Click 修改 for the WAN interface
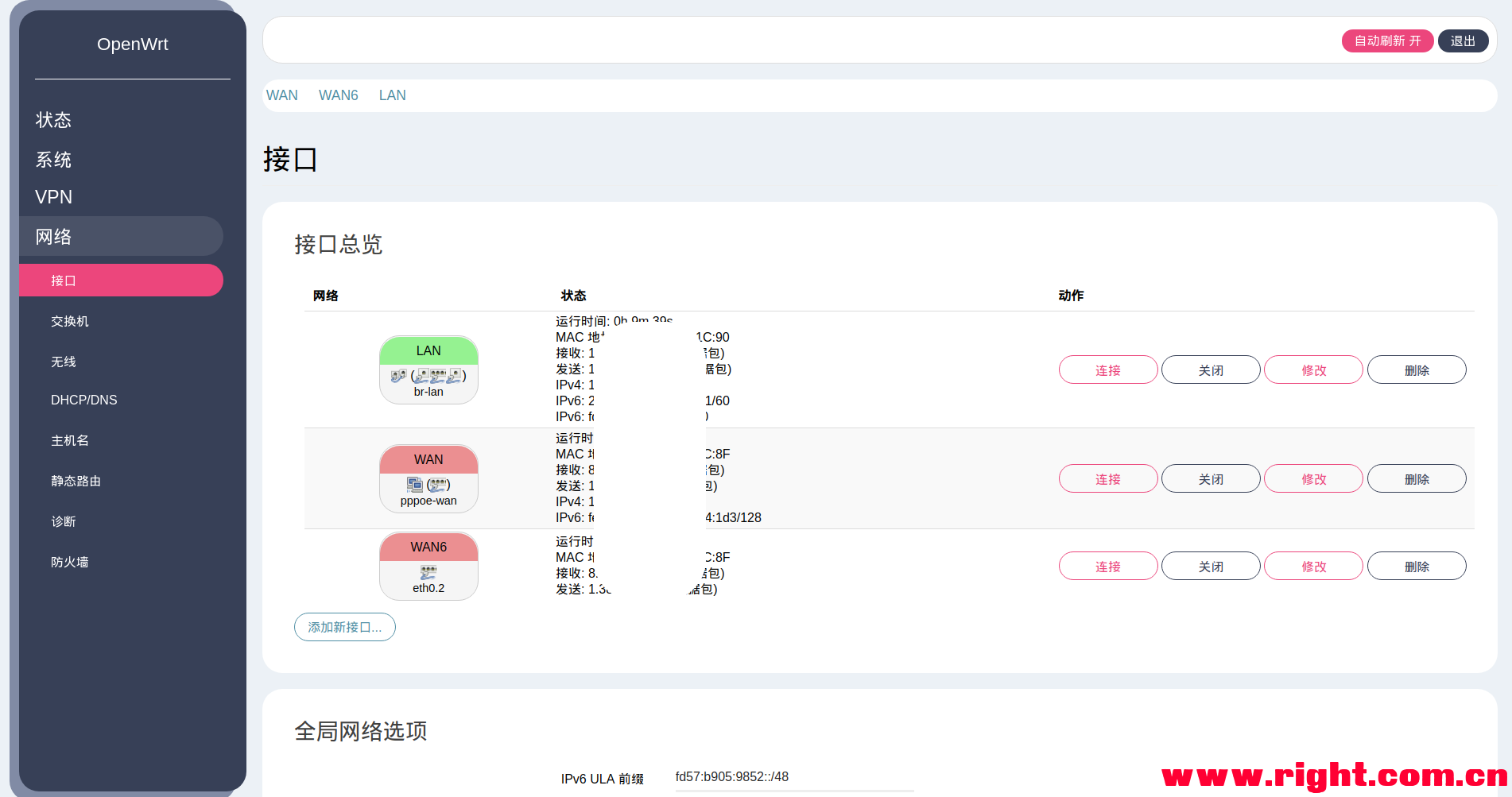 (x=1313, y=479)
